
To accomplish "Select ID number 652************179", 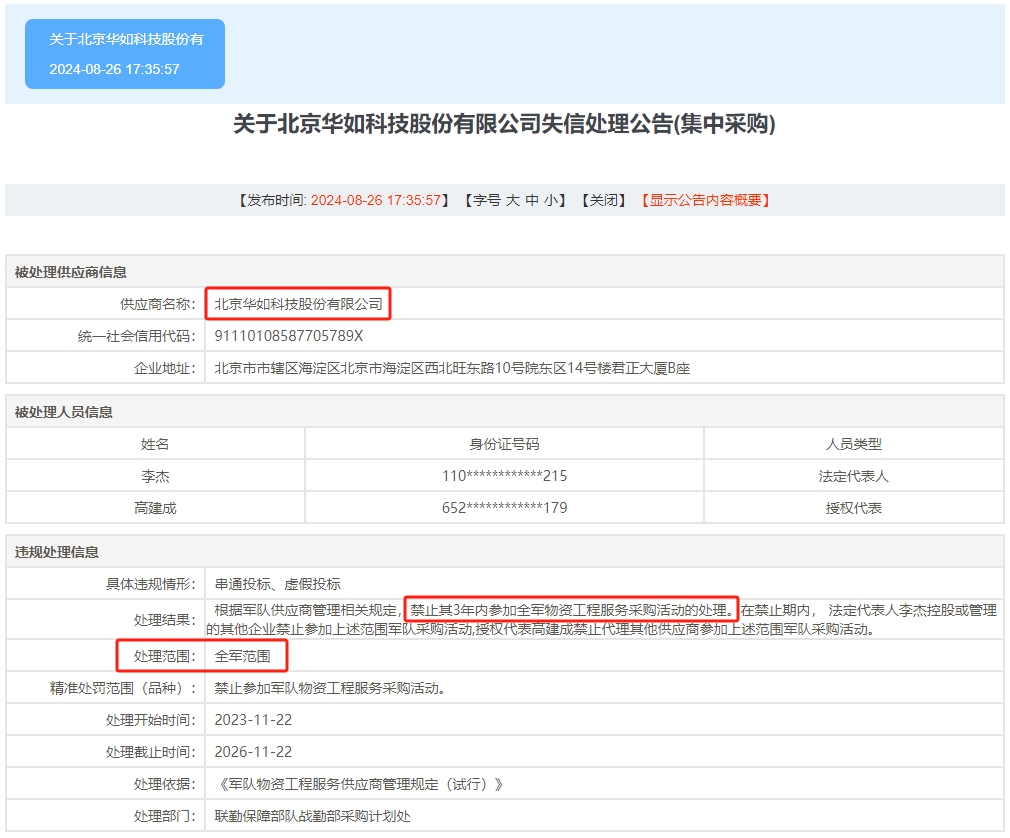I will (504, 508).
